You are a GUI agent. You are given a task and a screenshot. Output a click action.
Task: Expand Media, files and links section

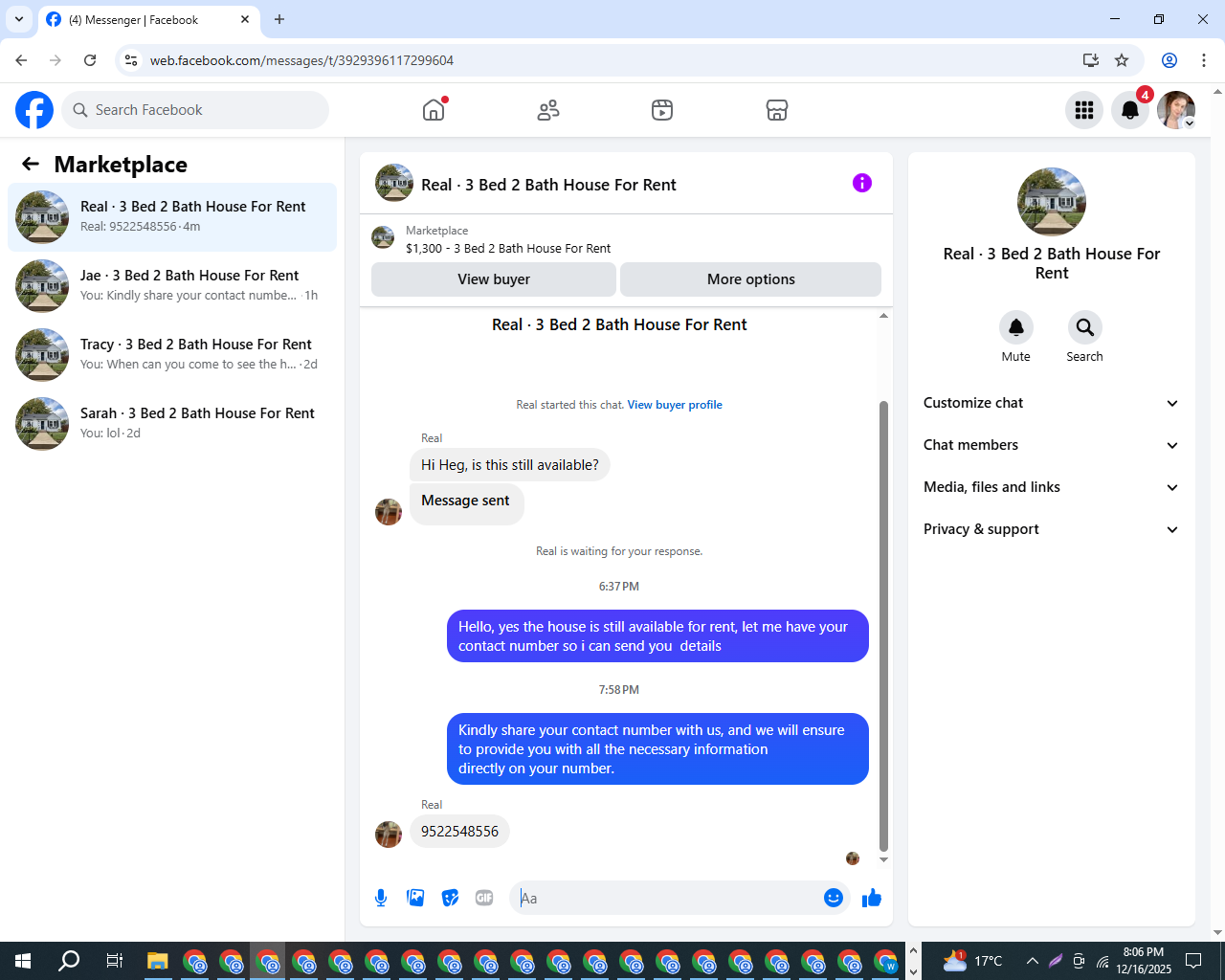pos(1051,487)
